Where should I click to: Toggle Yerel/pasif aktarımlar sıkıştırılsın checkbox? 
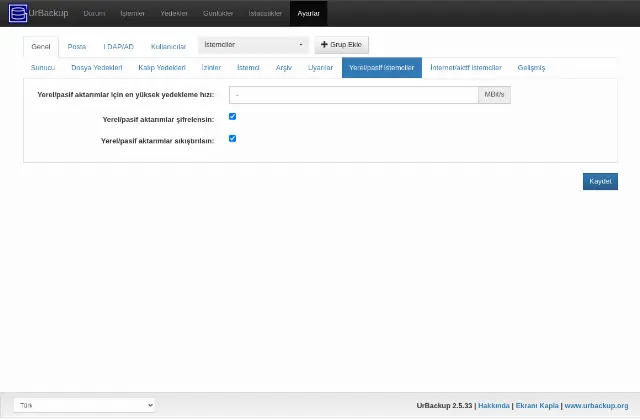[233, 139]
